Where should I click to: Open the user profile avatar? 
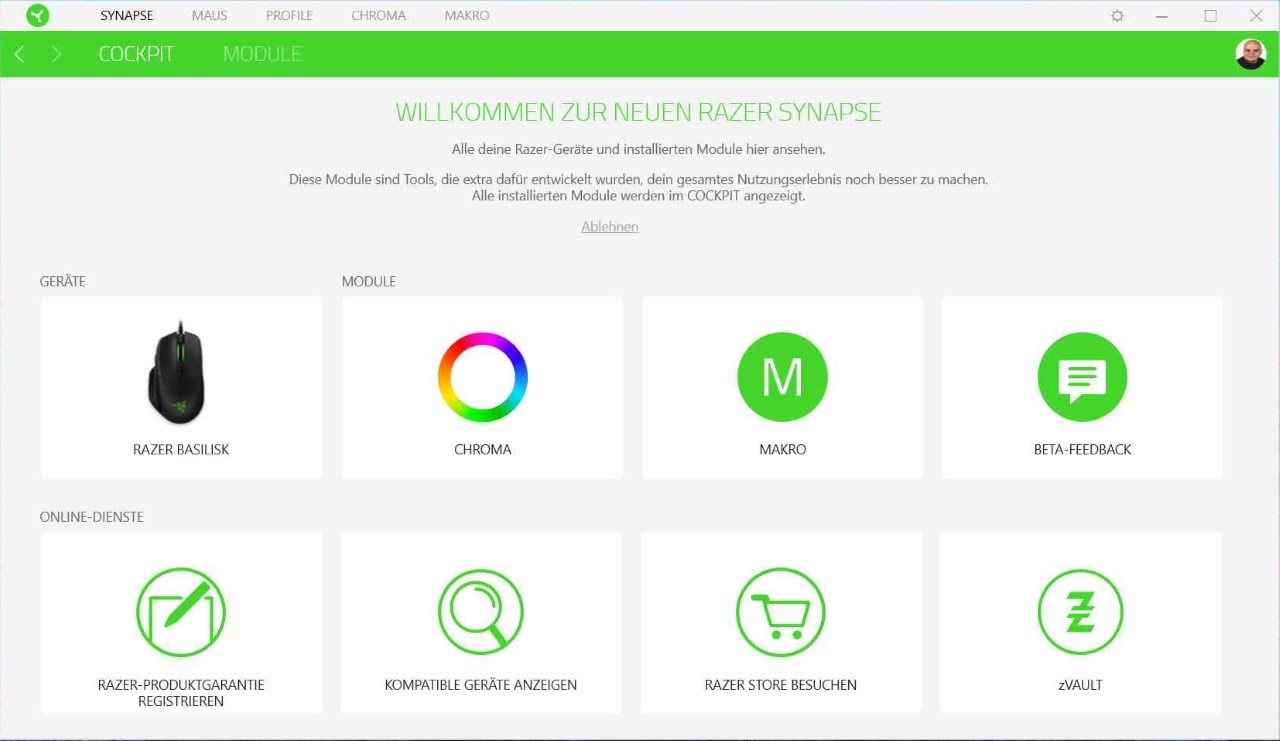[1250, 54]
